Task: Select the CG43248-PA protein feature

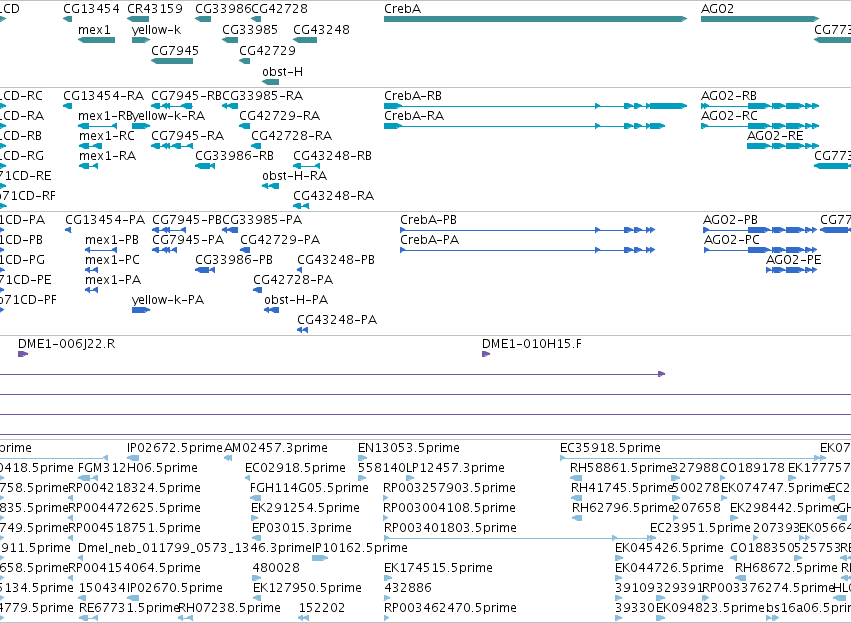Action: click(302, 330)
